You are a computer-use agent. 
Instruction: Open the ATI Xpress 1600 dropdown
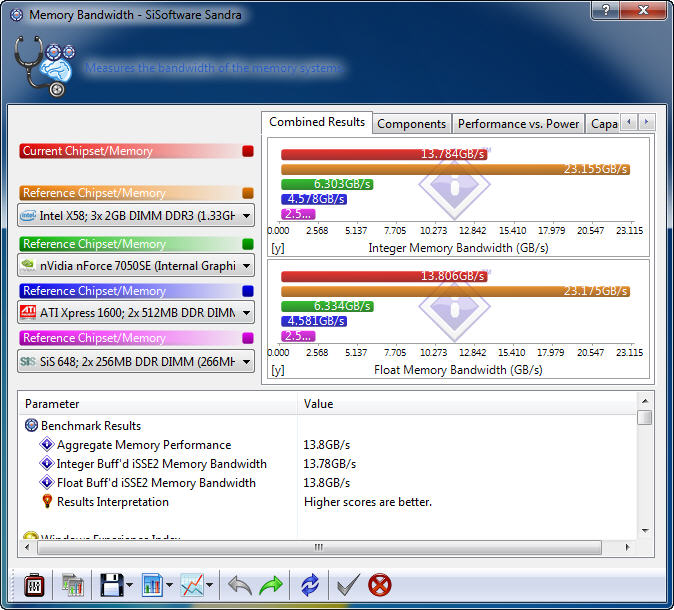point(136,313)
